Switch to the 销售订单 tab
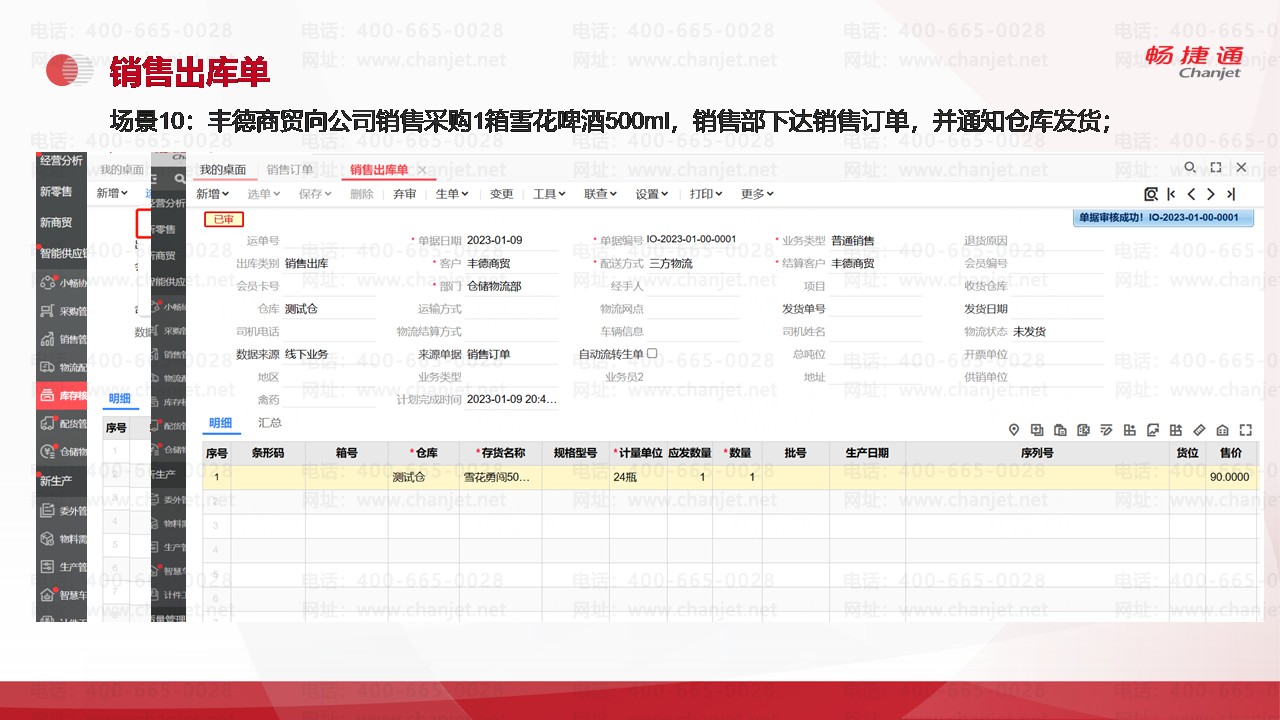Screen dimensions: 1280x720 [x=290, y=170]
